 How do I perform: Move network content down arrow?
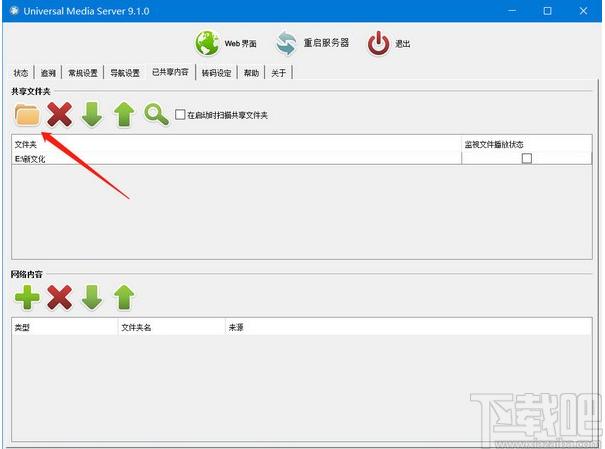point(92,297)
